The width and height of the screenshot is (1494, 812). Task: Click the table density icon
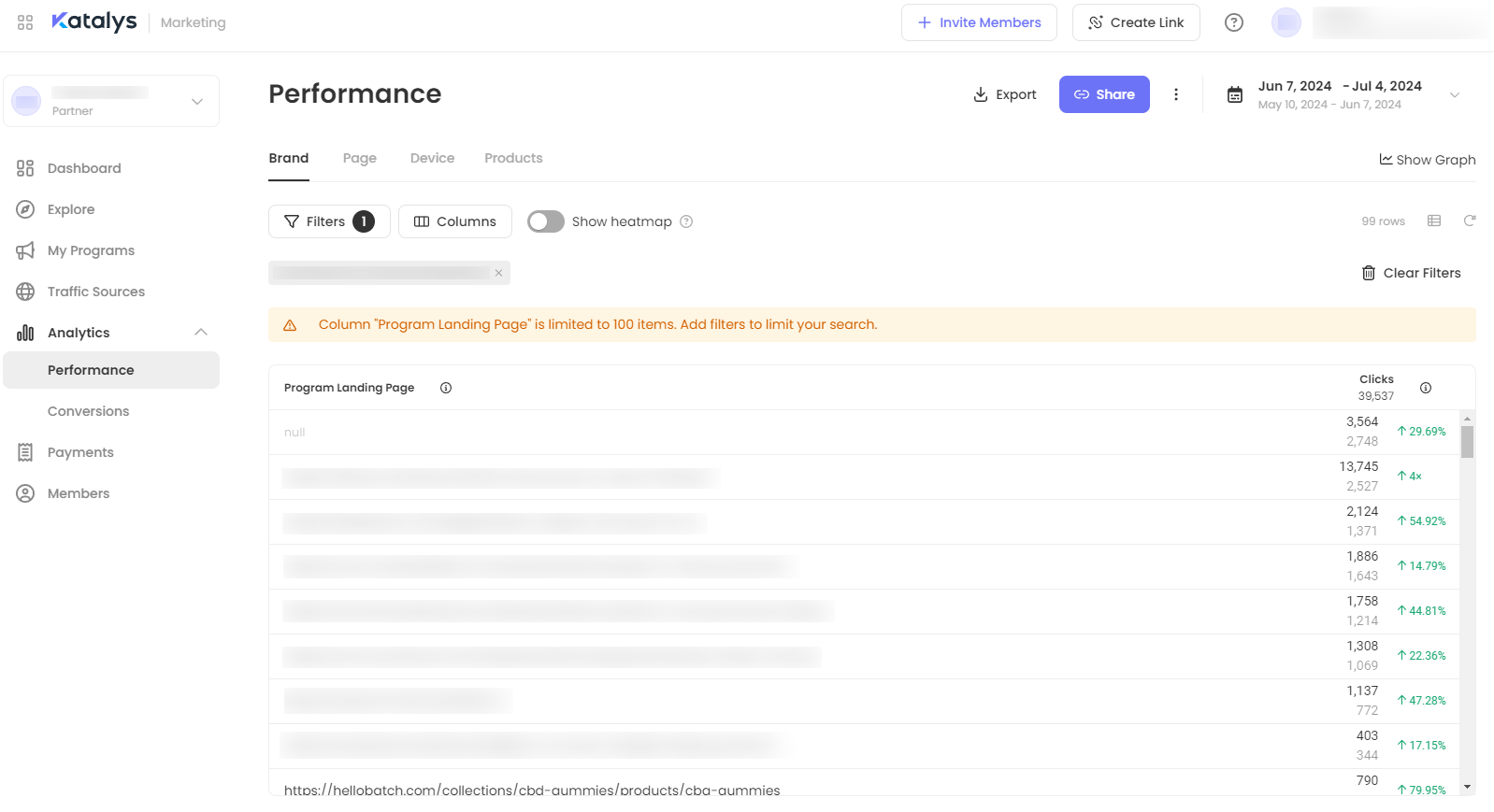point(1434,221)
